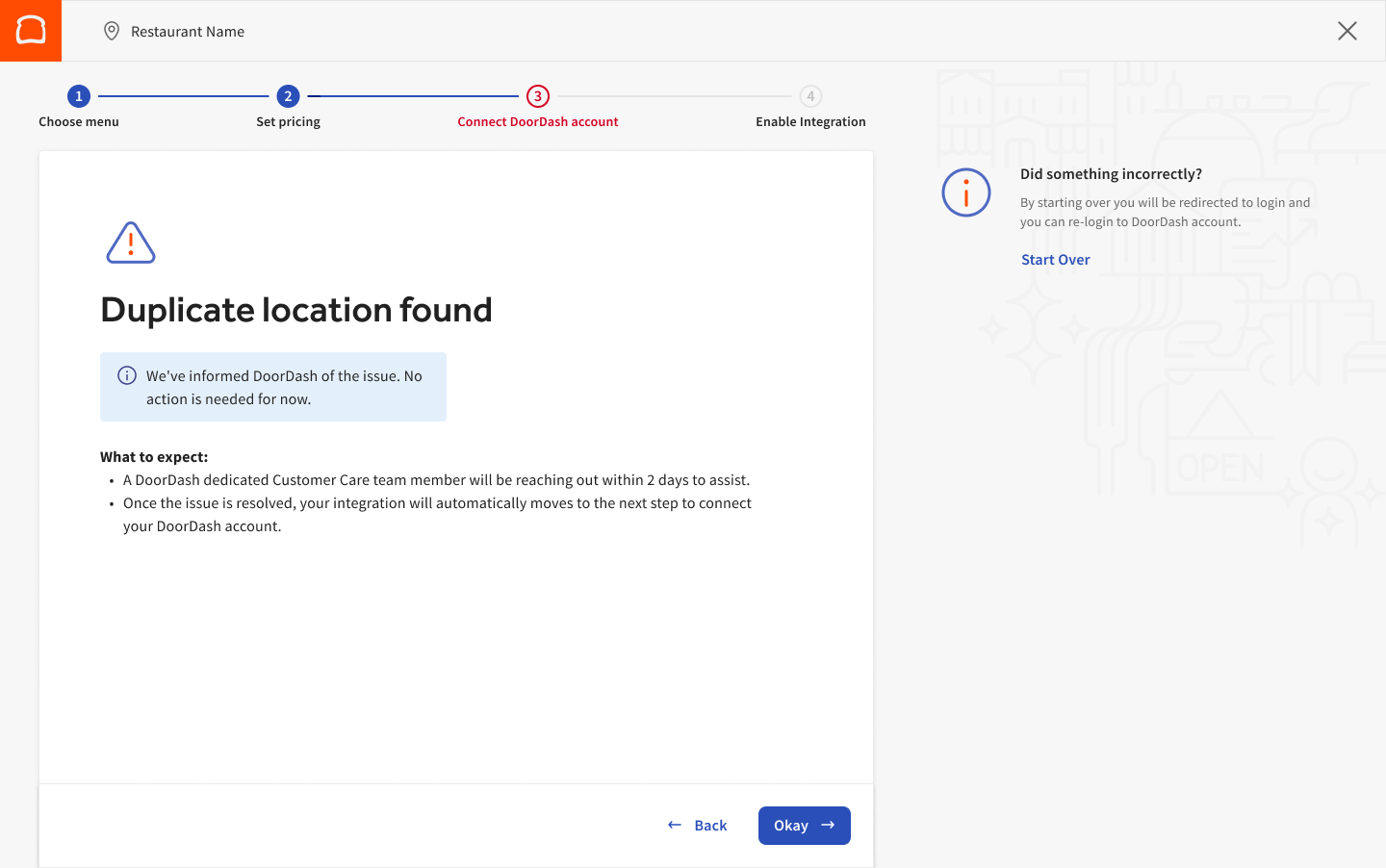This screenshot has height=868, width=1386.
Task: Click the Duplicate location found heading
Action: pyautogui.click(x=296, y=310)
